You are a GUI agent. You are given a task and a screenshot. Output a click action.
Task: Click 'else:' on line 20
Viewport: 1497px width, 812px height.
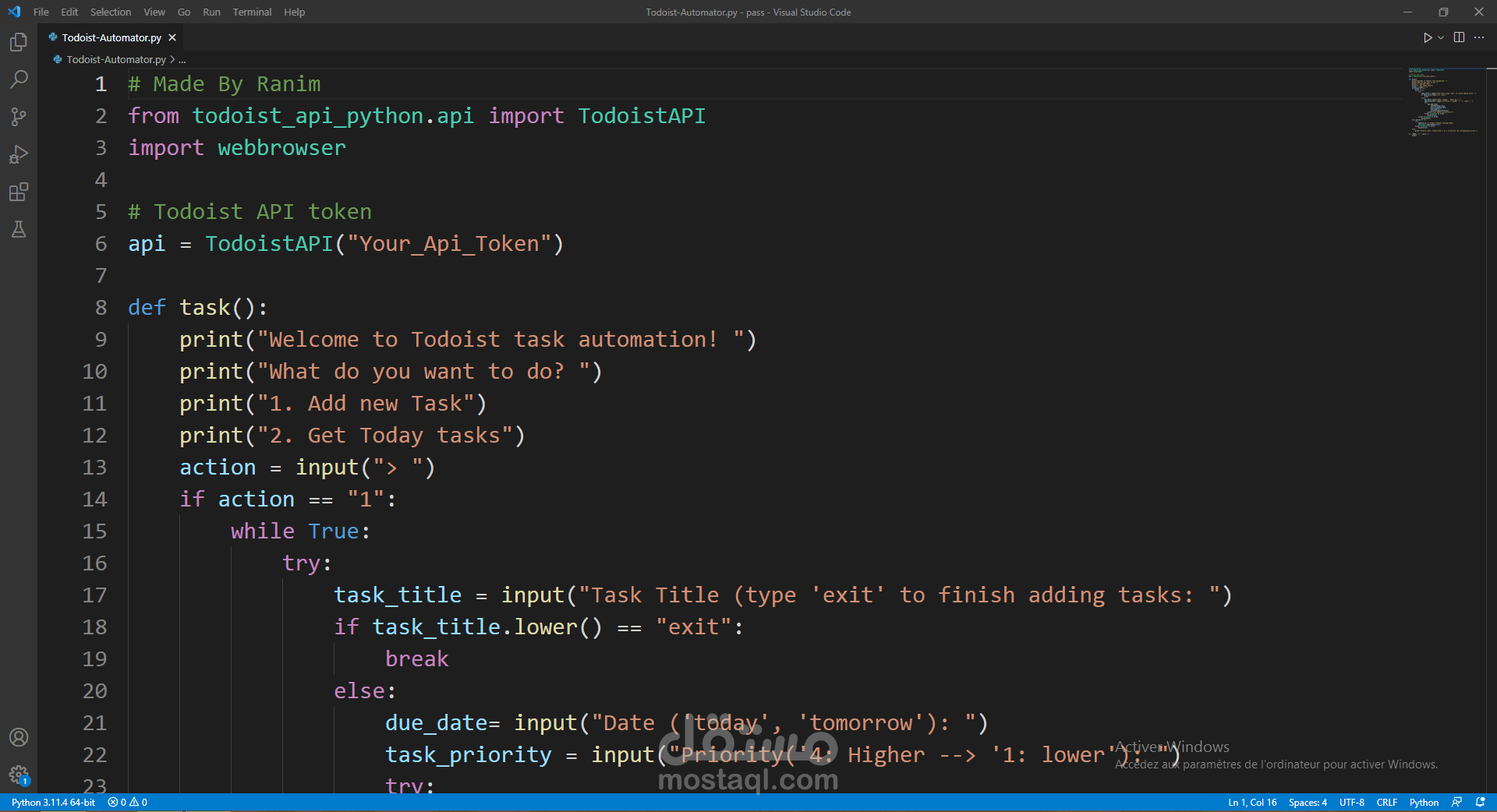(366, 691)
